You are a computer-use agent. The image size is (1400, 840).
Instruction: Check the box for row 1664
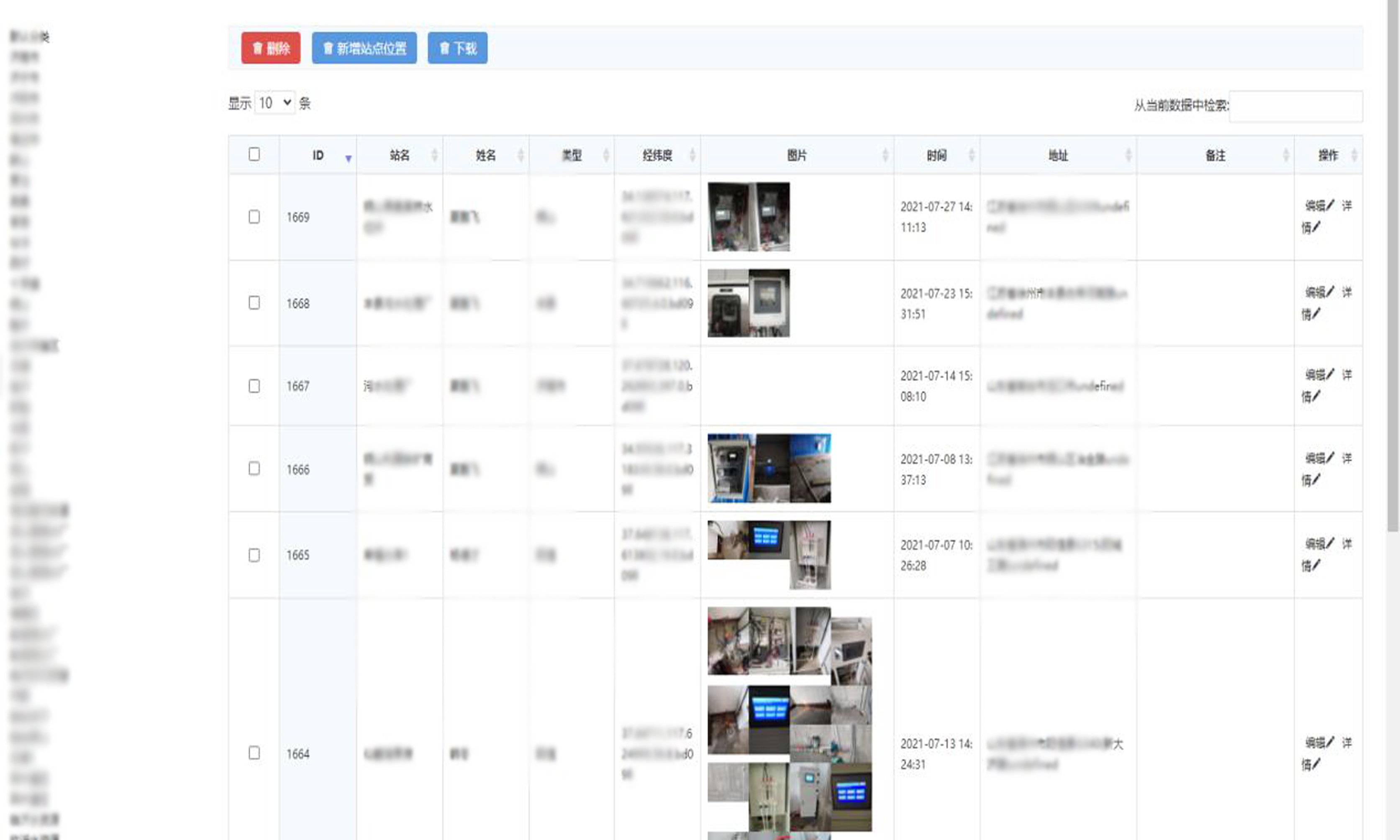[254, 753]
